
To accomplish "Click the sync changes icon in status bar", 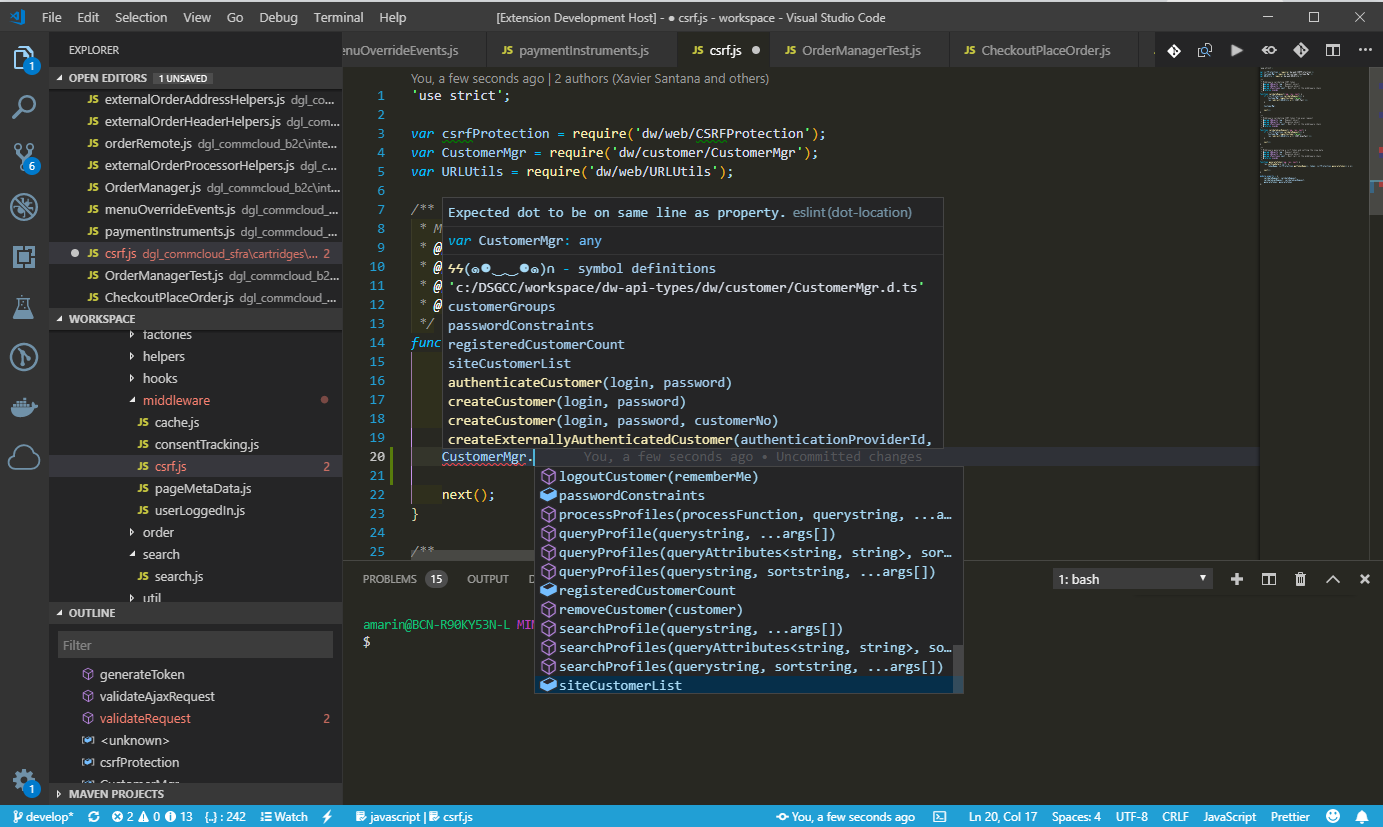I will 94,817.
